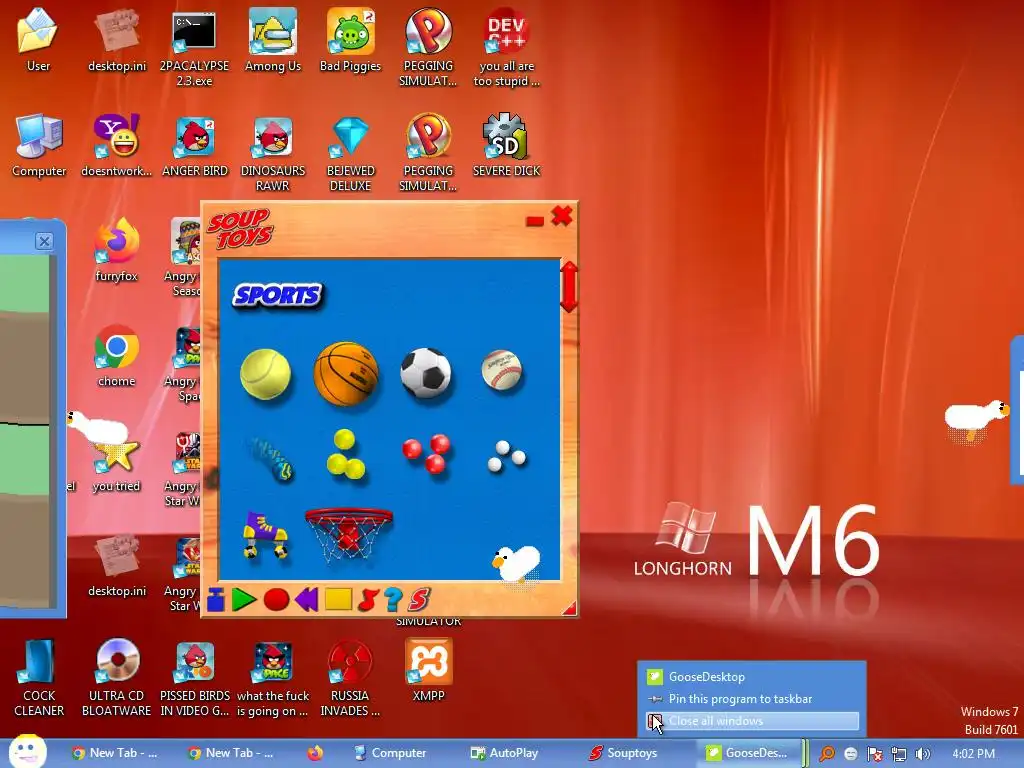Screen dimensions: 1024x768
Task: Click the green play arrow in Soup Toys
Action: coord(244,599)
